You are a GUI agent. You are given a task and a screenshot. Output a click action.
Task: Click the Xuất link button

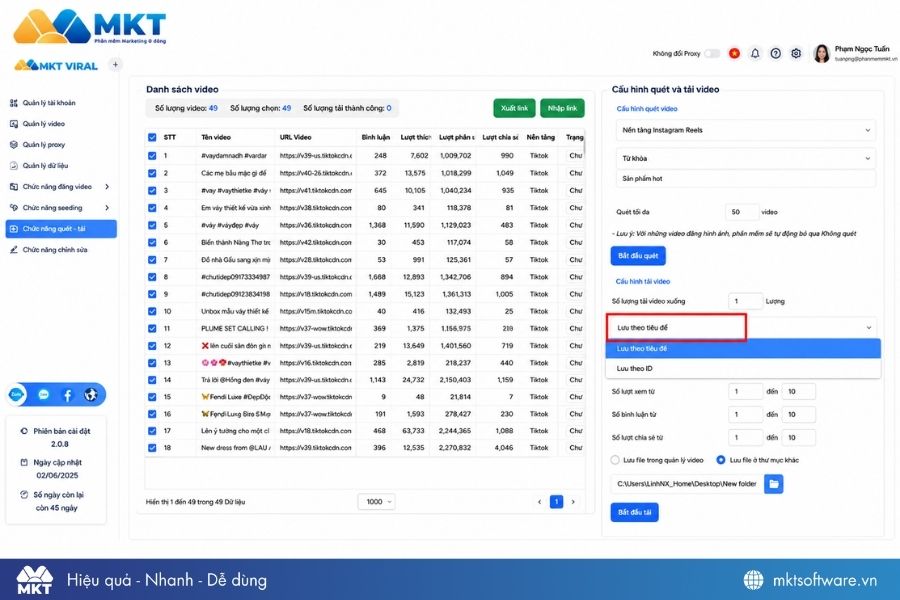click(x=514, y=108)
